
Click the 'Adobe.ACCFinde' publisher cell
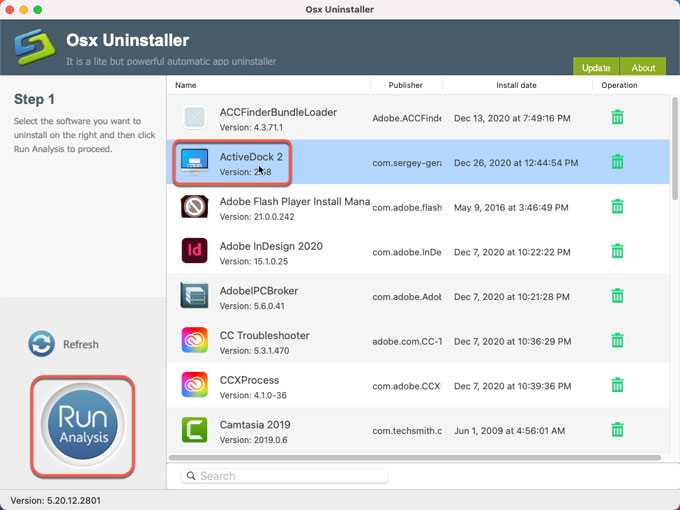coord(407,118)
